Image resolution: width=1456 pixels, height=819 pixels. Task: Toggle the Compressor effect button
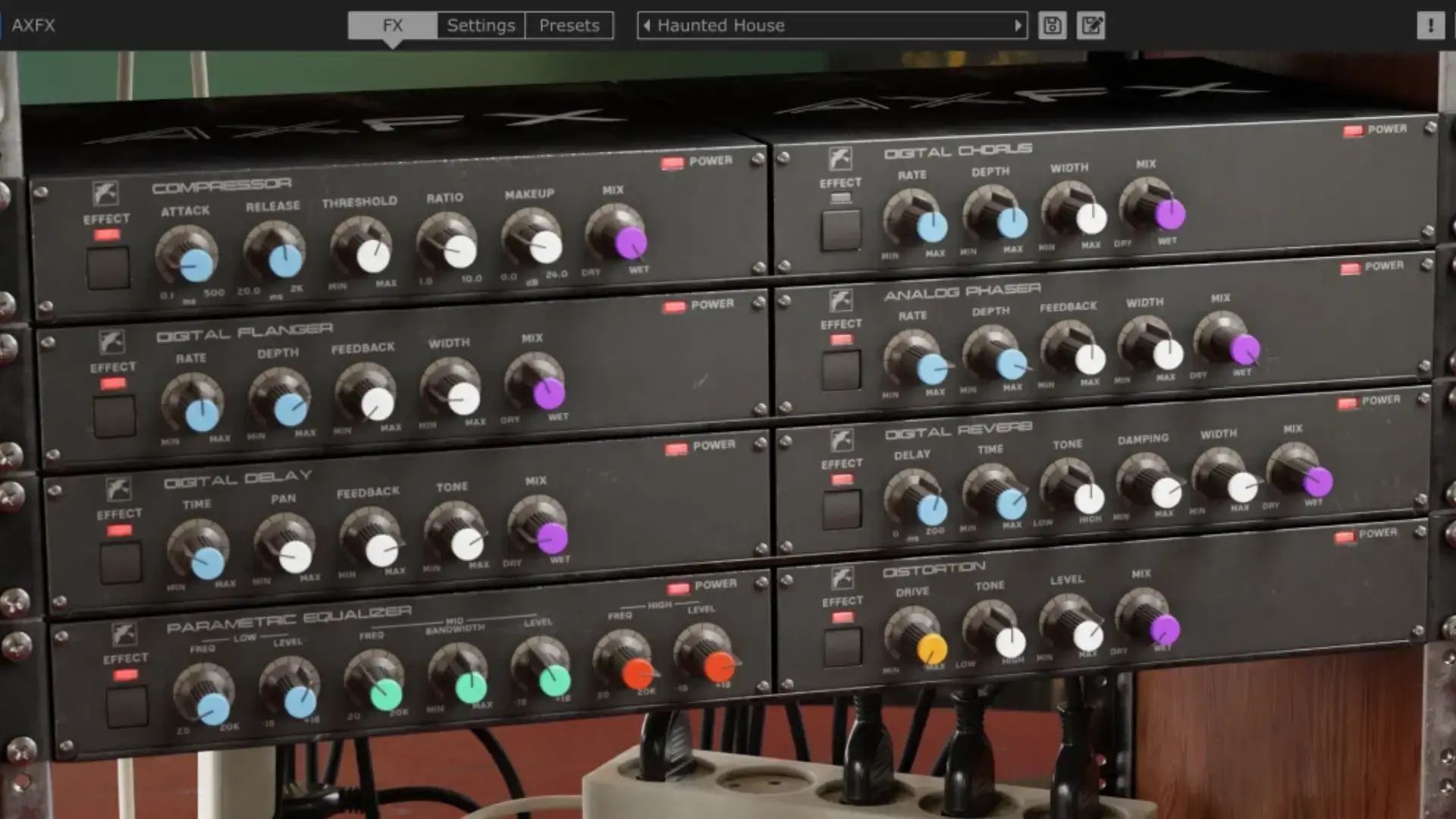point(108,268)
